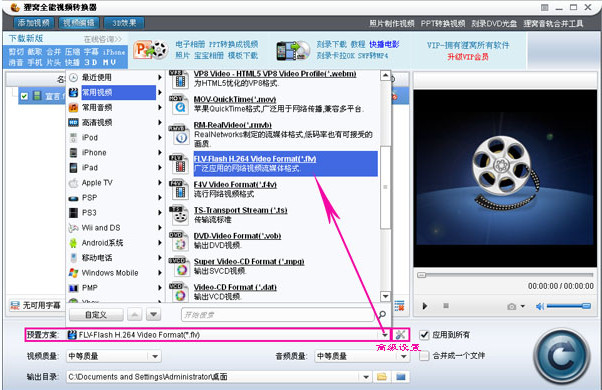Click 升级VIP会员 link
602x390 pixels.
click(x=468, y=57)
